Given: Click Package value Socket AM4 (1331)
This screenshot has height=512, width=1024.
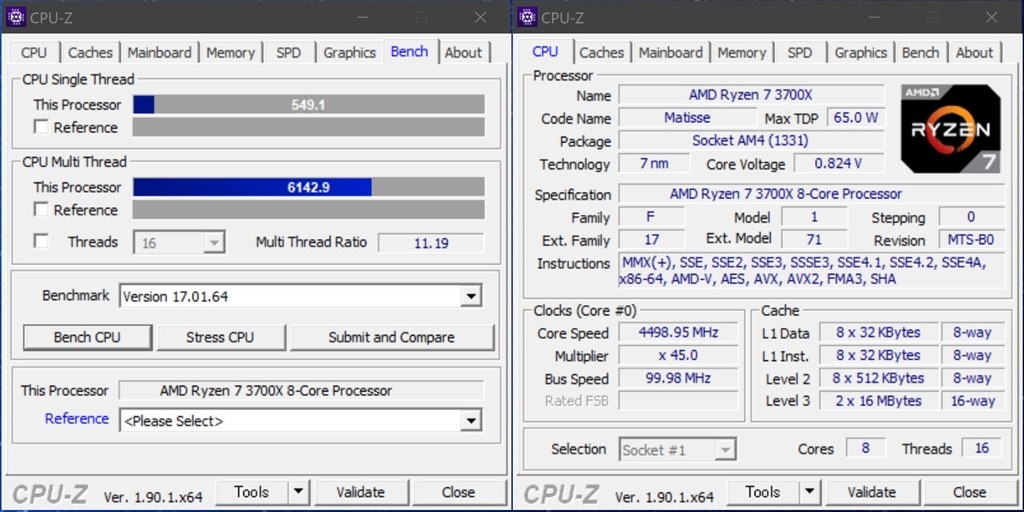Looking at the screenshot, I should (x=751, y=141).
